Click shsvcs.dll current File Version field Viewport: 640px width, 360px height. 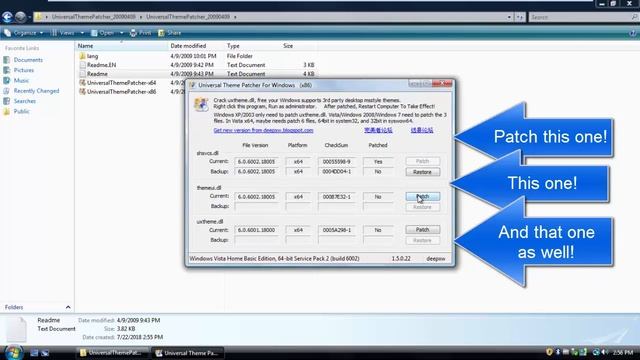point(256,162)
